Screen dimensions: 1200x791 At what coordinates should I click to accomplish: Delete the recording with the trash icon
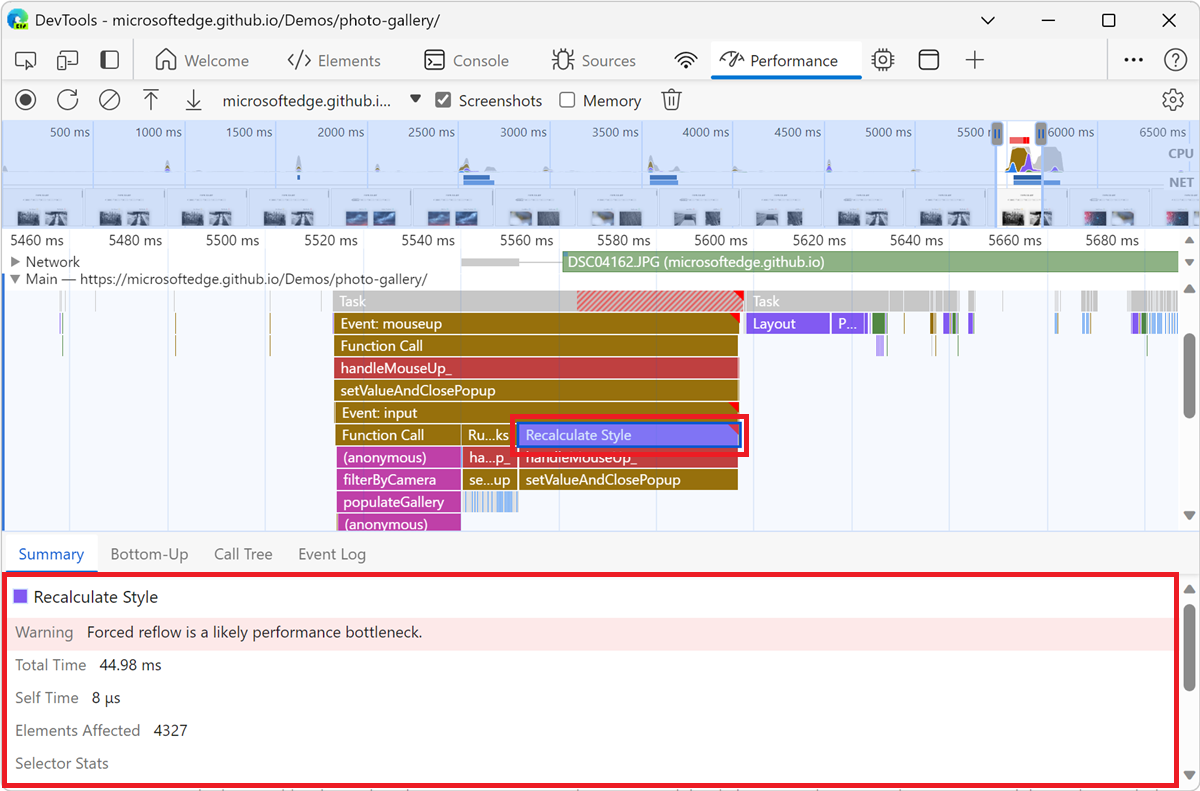[670, 99]
